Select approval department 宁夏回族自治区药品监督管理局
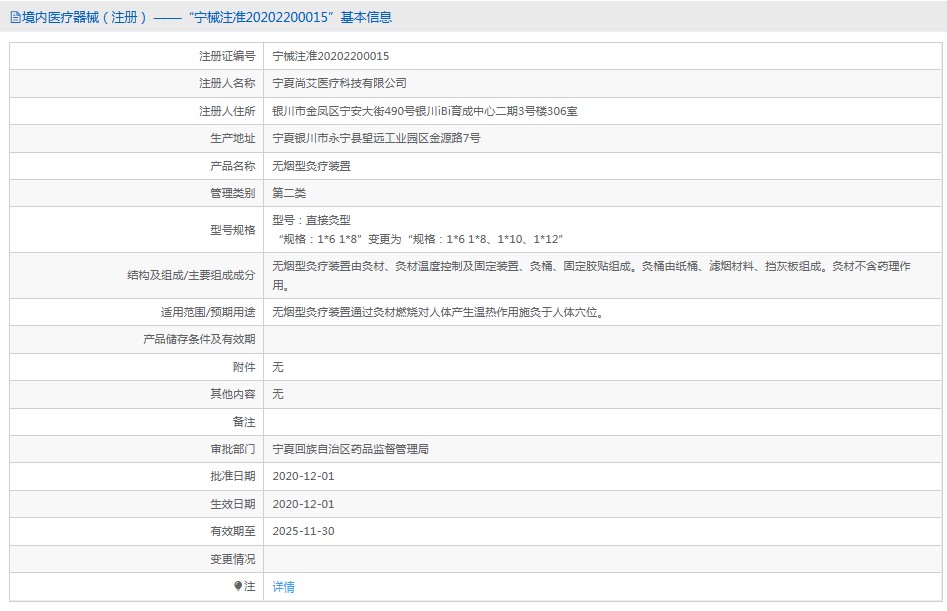 click(x=351, y=450)
